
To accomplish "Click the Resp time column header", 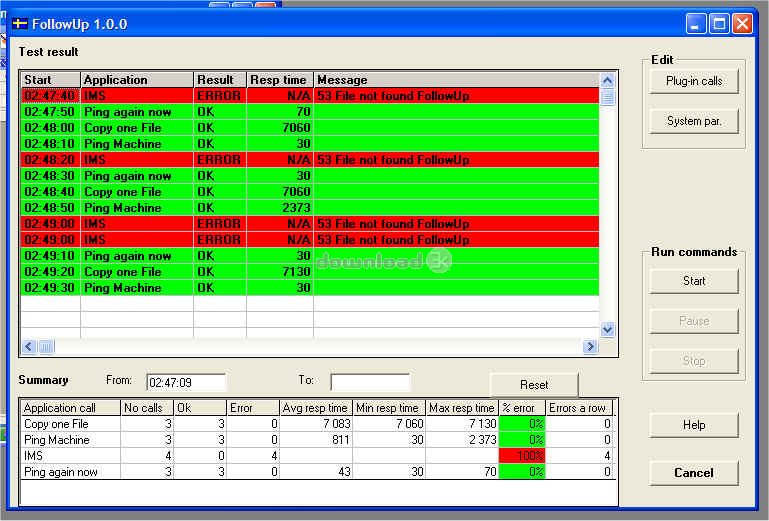I will pyautogui.click(x=279, y=80).
